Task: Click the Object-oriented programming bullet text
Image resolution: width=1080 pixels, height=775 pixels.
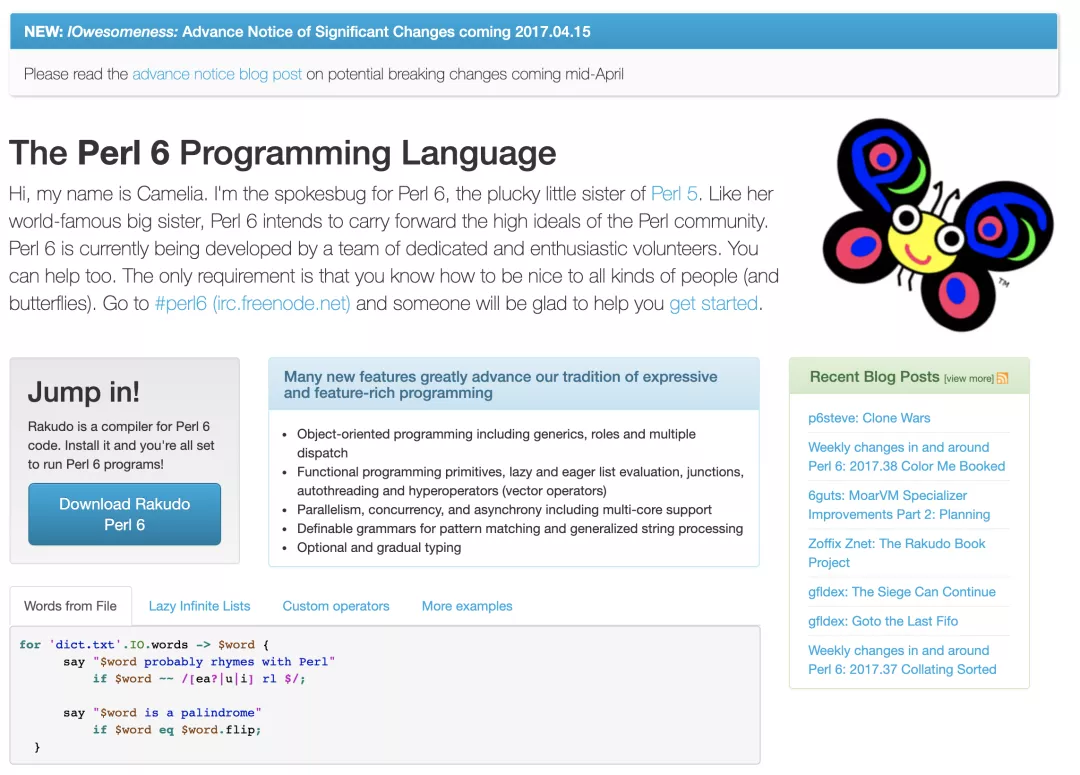Action: [496, 444]
